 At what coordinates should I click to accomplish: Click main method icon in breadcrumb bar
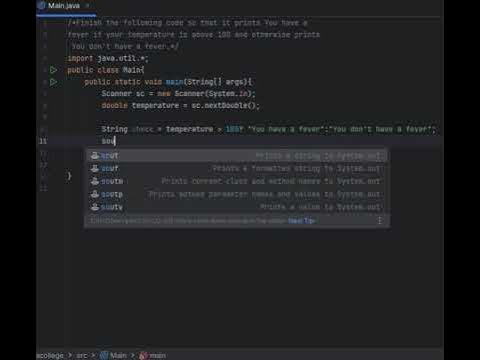pyautogui.click(x=143, y=356)
